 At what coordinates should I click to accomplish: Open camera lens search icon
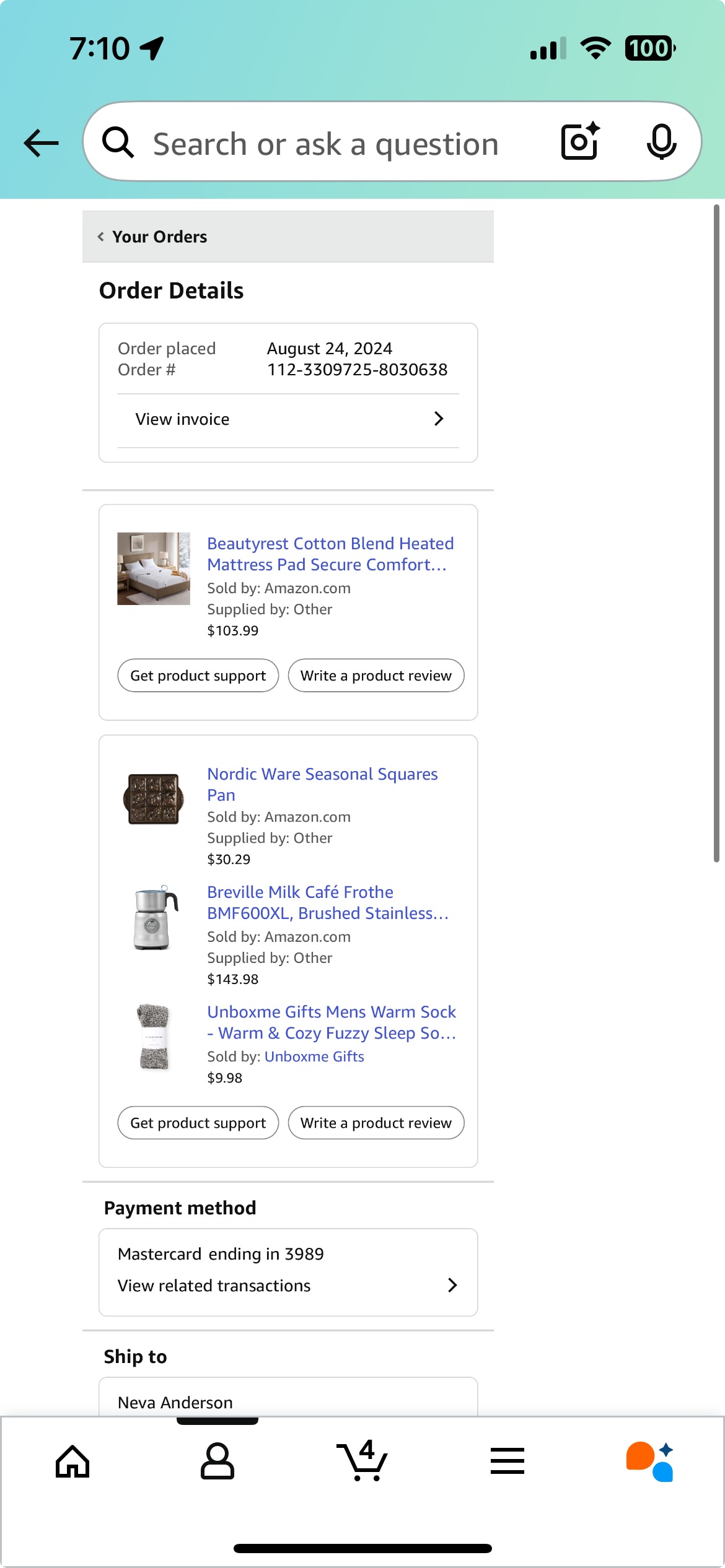click(581, 141)
